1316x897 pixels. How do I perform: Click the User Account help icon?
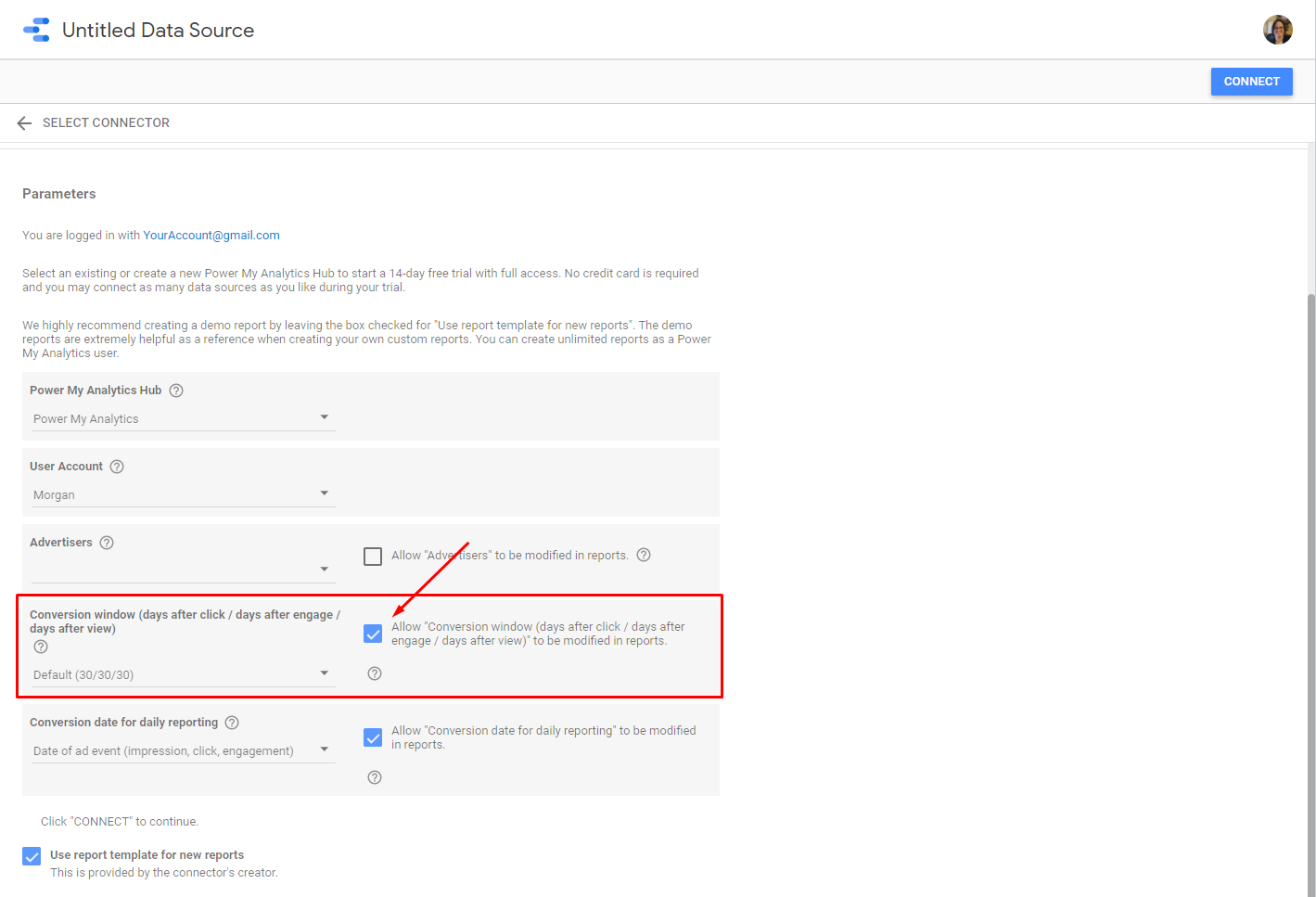pyautogui.click(x=117, y=467)
